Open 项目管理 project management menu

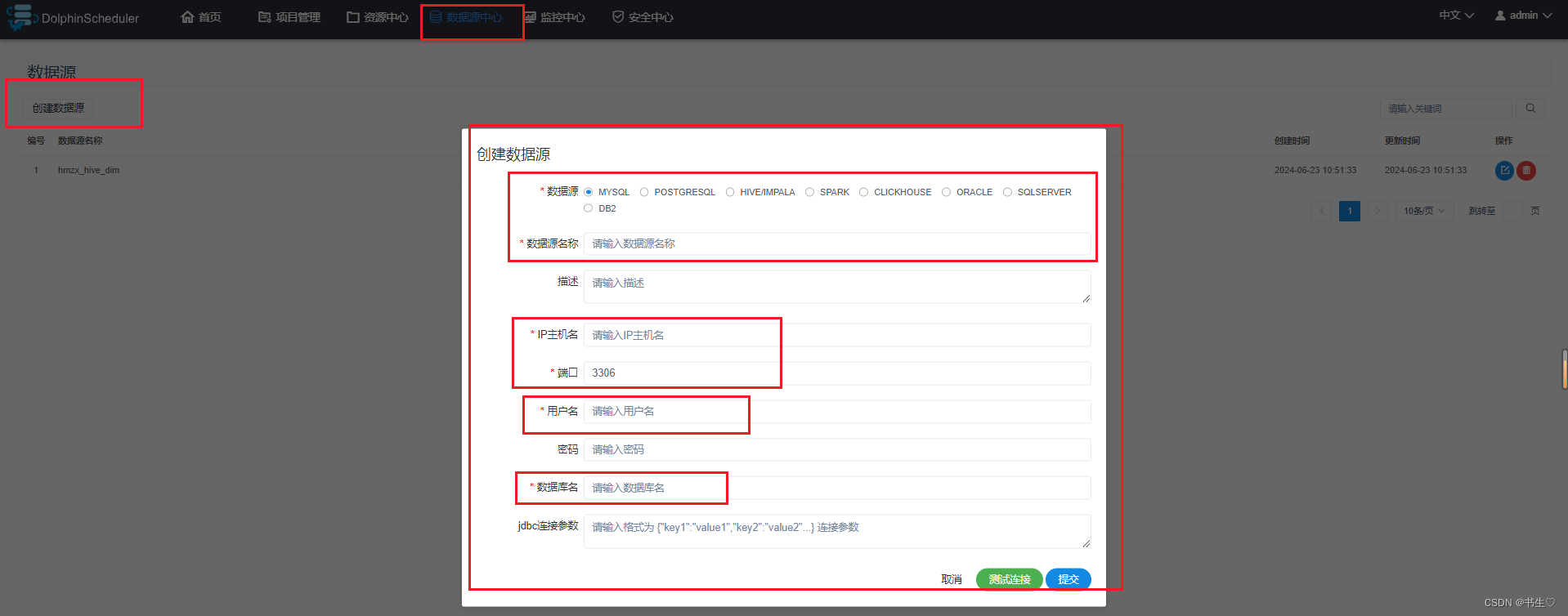289,17
